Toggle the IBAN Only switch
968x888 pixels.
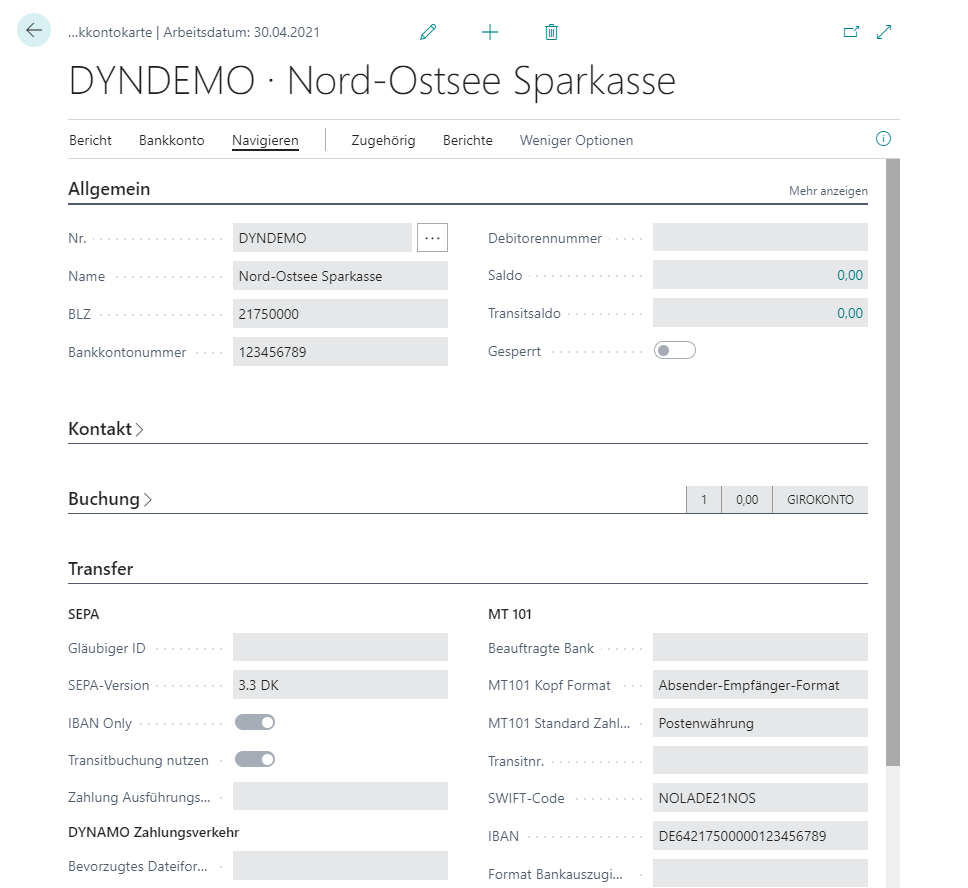[255, 723]
